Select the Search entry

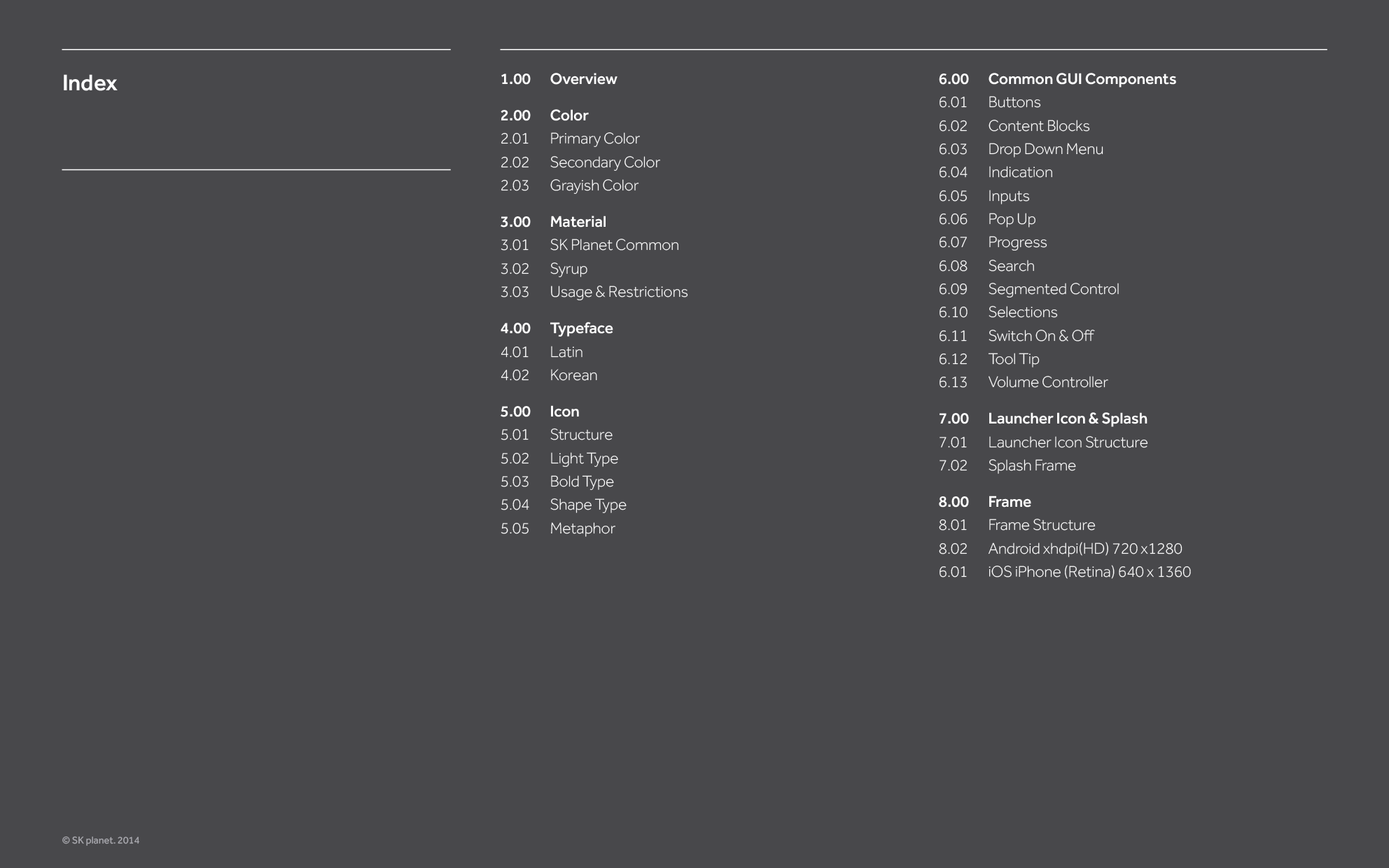click(1011, 266)
